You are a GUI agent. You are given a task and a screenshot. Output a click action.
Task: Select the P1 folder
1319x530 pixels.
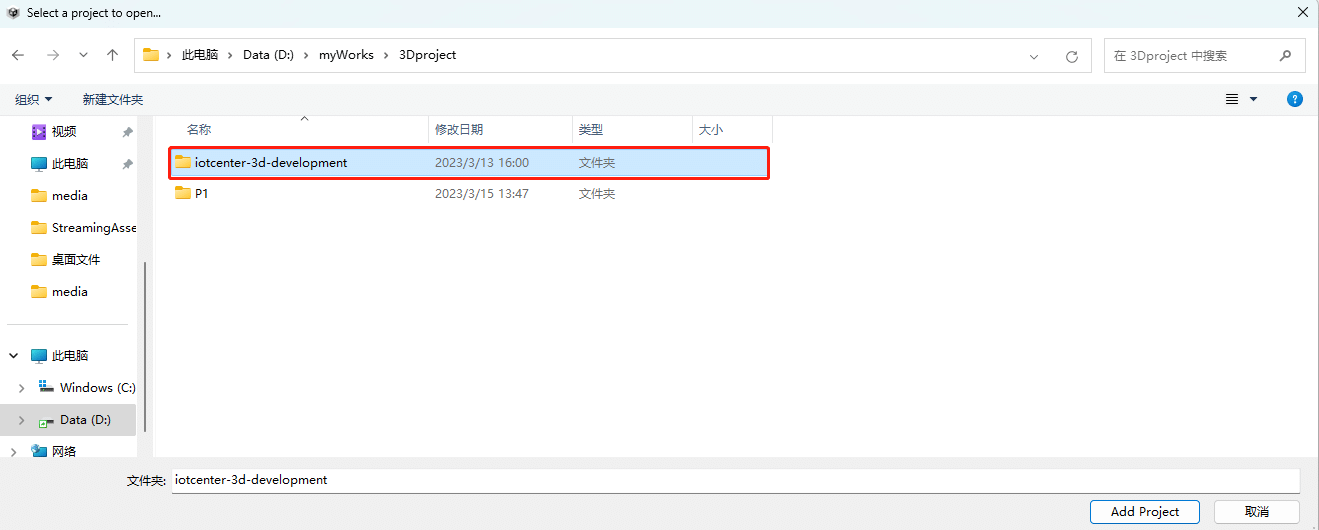[201, 193]
